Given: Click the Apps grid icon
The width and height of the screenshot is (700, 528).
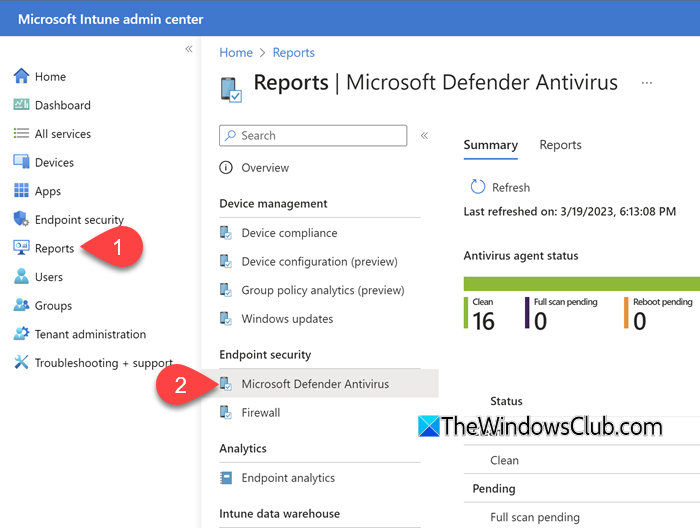Looking at the screenshot, I should pos(21,190).
